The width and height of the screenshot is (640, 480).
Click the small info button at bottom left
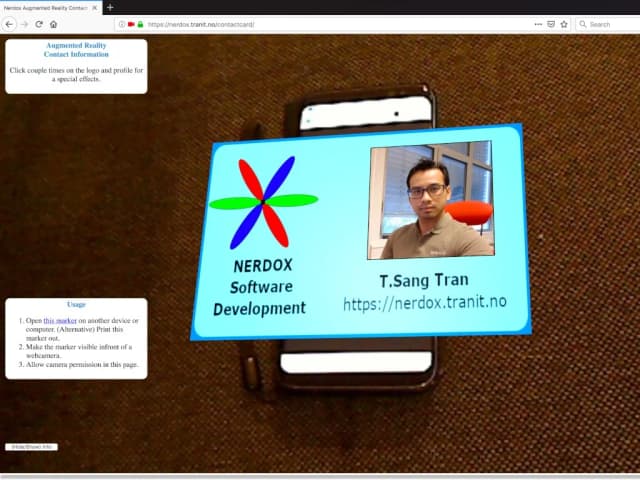(x=31, y=447)
